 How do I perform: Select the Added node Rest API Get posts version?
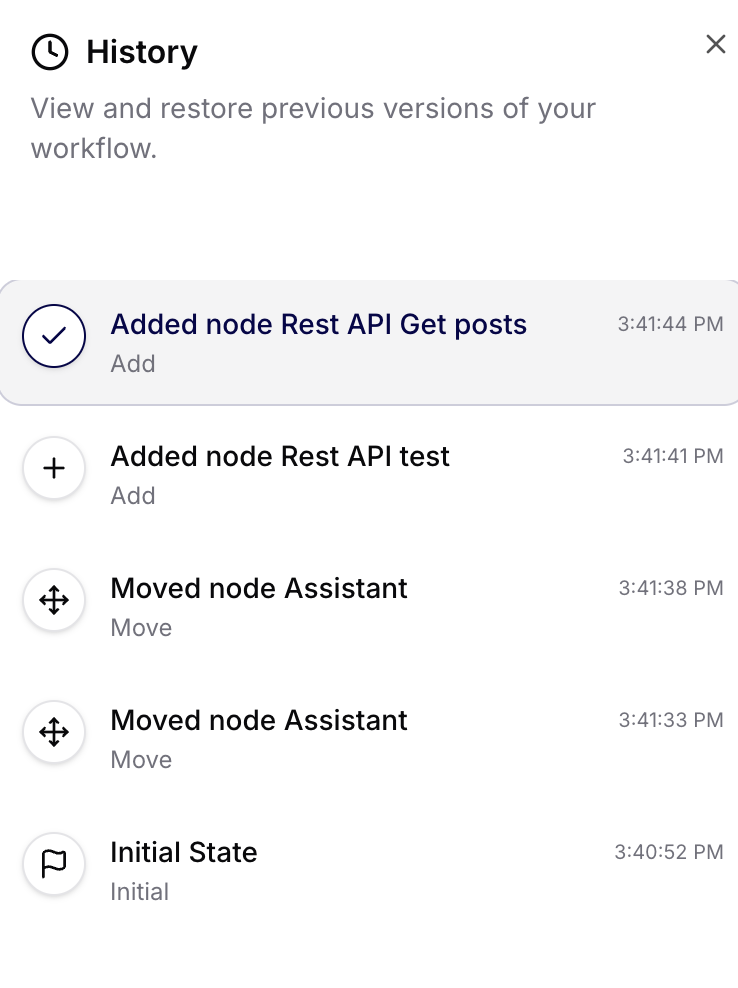click(319, 324)
